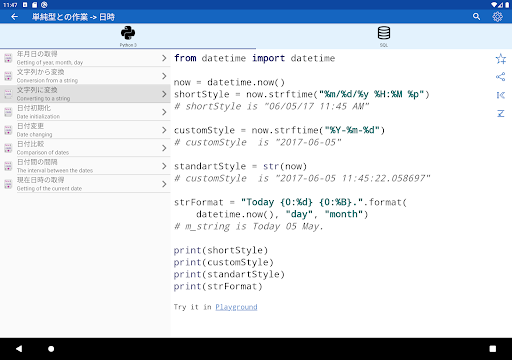Tap the list icon beside 'Getting of year, month, day'
Image resolution: width=512 pixels, height=360 pixels.
click(x=8, y=58)
